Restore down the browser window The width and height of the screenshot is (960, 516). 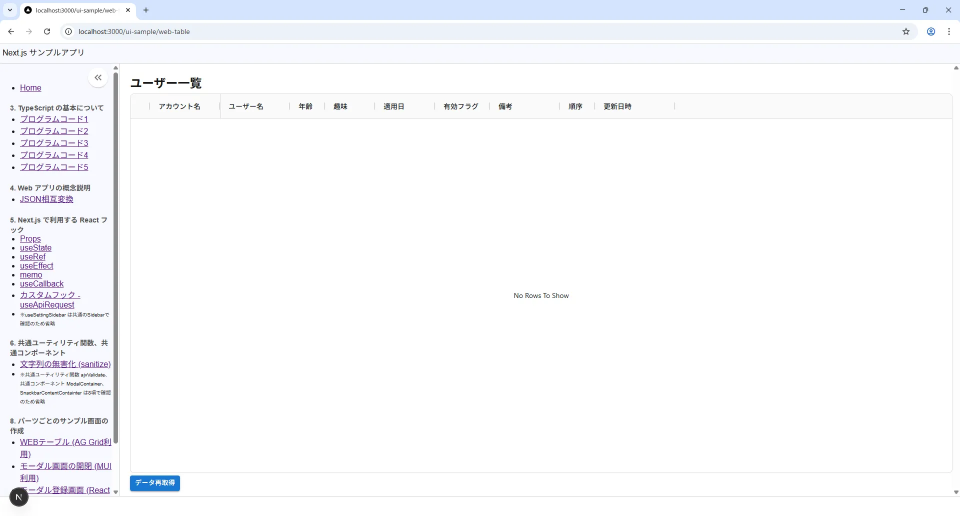click(x=925, y=10)
